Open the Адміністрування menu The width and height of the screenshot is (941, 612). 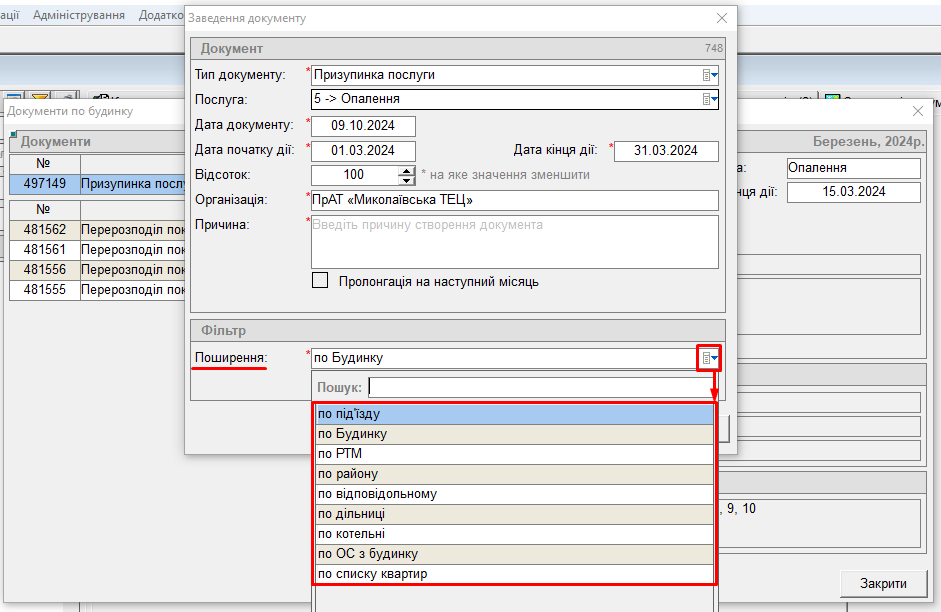79,16
